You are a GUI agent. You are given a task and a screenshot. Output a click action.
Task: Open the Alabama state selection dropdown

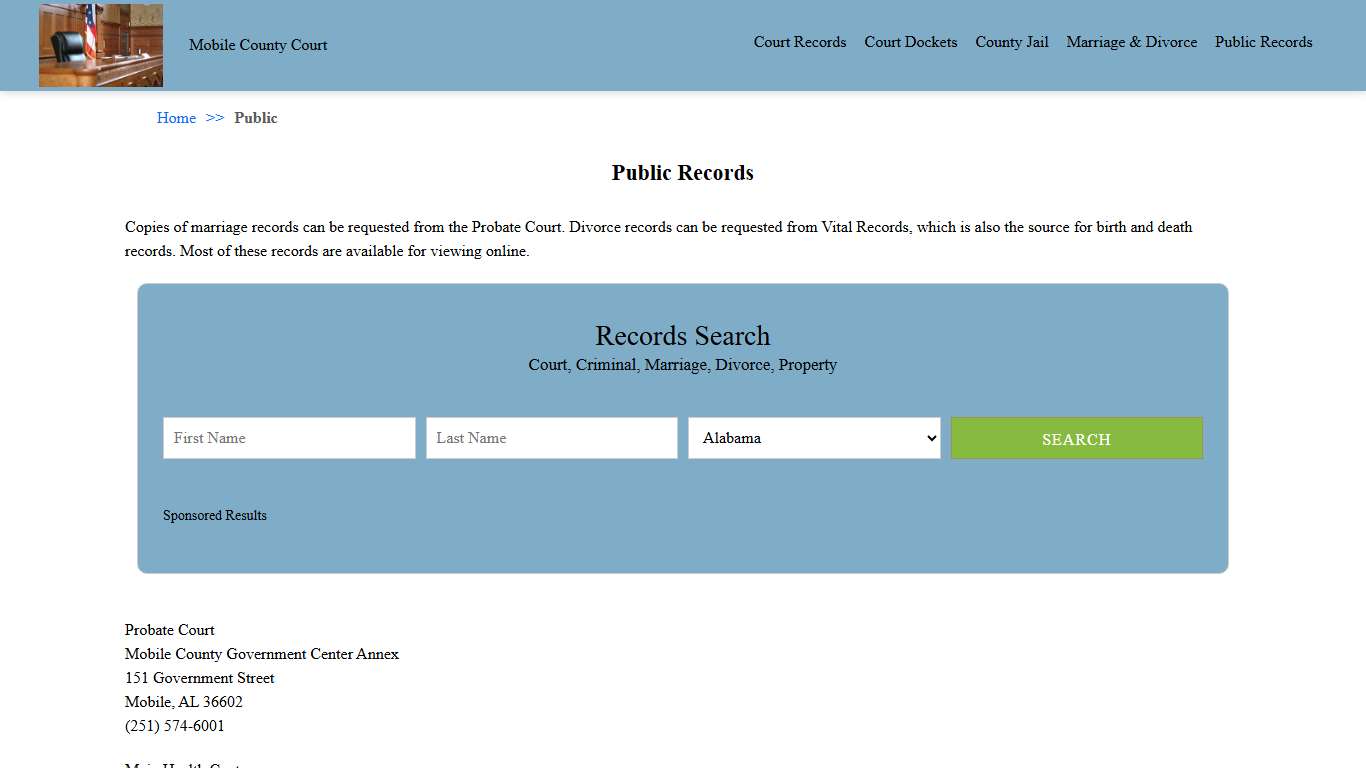point(813,438)
